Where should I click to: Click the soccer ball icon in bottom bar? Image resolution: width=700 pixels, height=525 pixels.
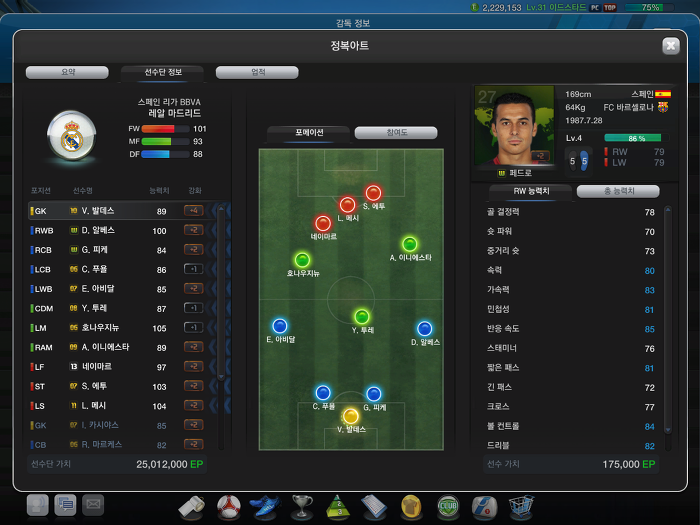click(229, 507)
